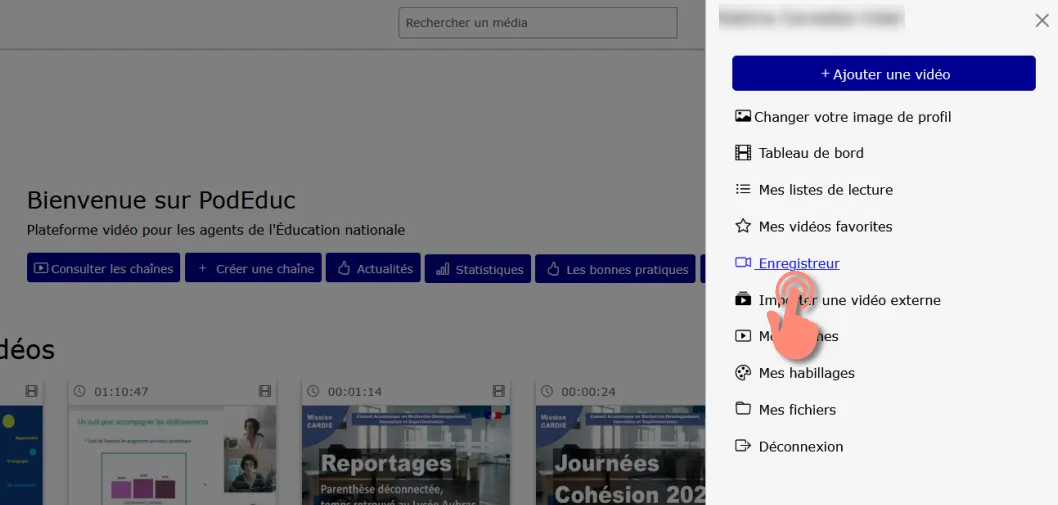Click the camera icon beside Enregistreur

click(x=743, y=263)
